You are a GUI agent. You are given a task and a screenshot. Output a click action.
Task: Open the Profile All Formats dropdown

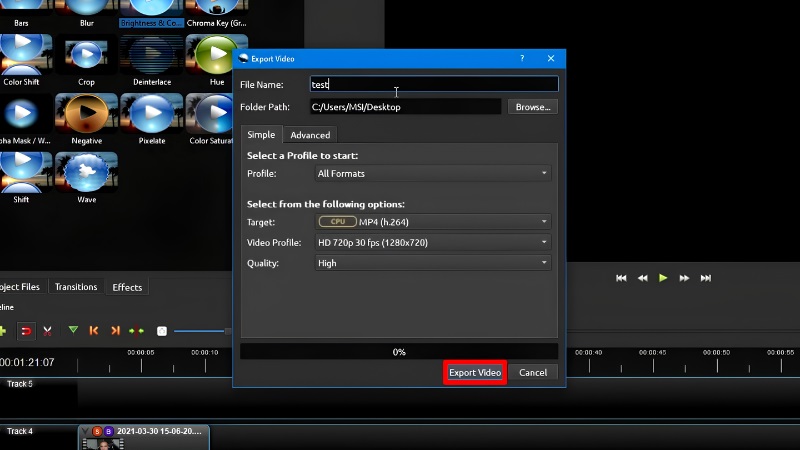[433, 173]
